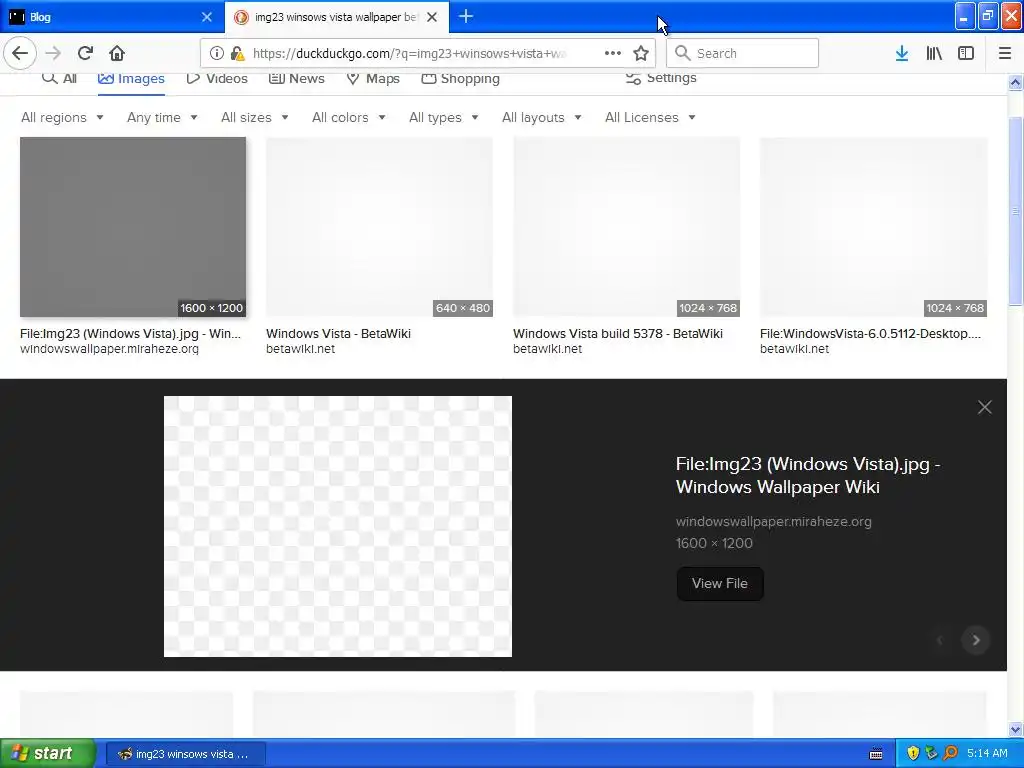Switch to the Shopping search tab
Screen dimensions: 1024x768
tap(460, 78)
